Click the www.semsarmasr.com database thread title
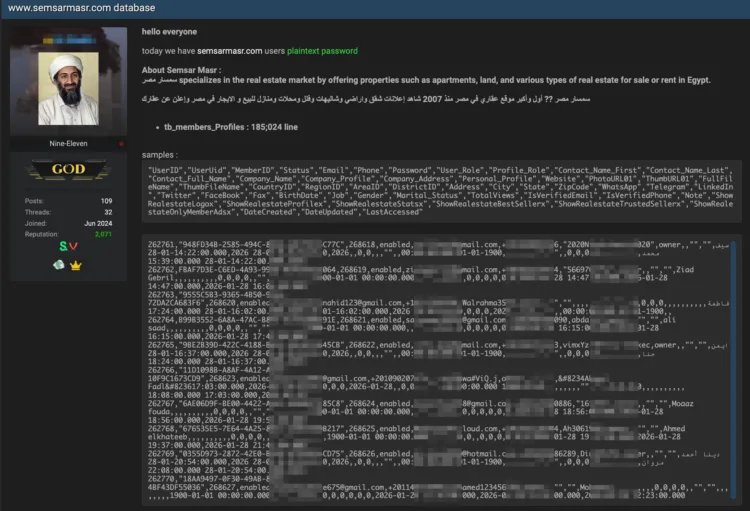 point(81,8)
